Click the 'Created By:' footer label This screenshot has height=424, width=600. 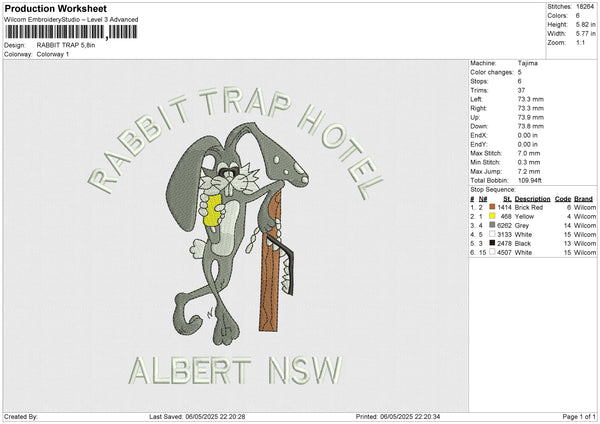21,417
